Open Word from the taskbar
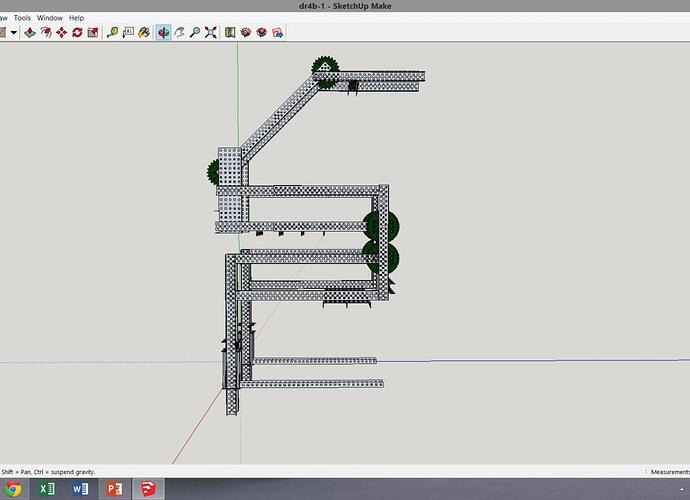The height and width of the screenshot is (500, 690). coord(80,489)
